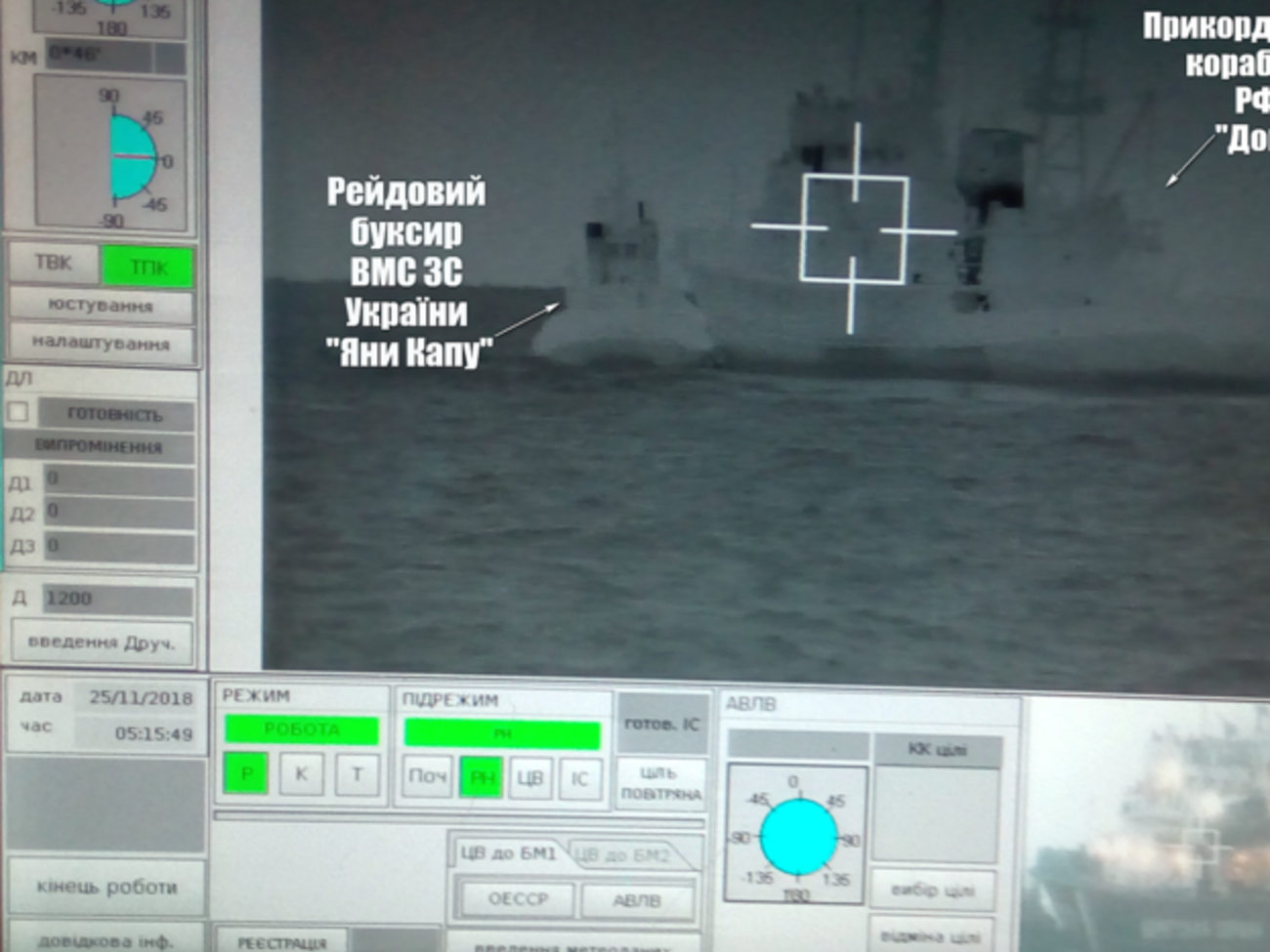Switch to the ЦВ submode
Image resolution: width=1270 pixels, height=952 pixels.
[529, 778]
